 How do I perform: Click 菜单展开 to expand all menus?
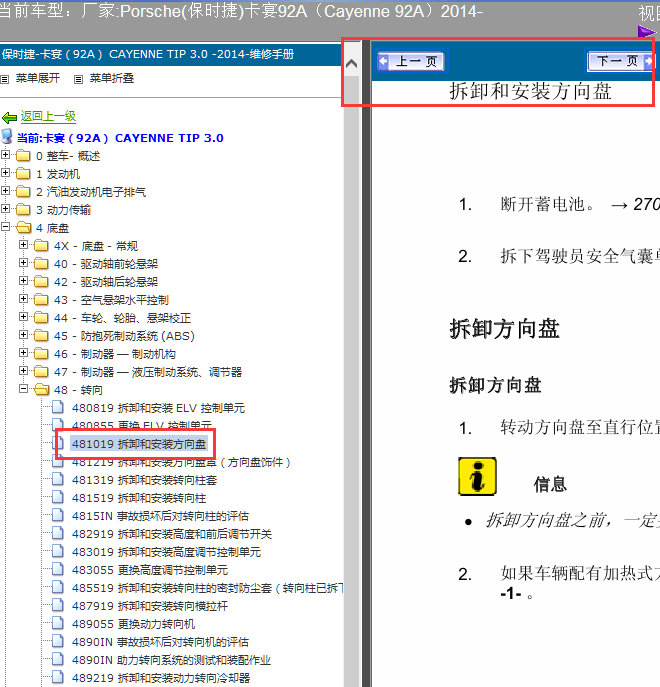coord(38,78)
